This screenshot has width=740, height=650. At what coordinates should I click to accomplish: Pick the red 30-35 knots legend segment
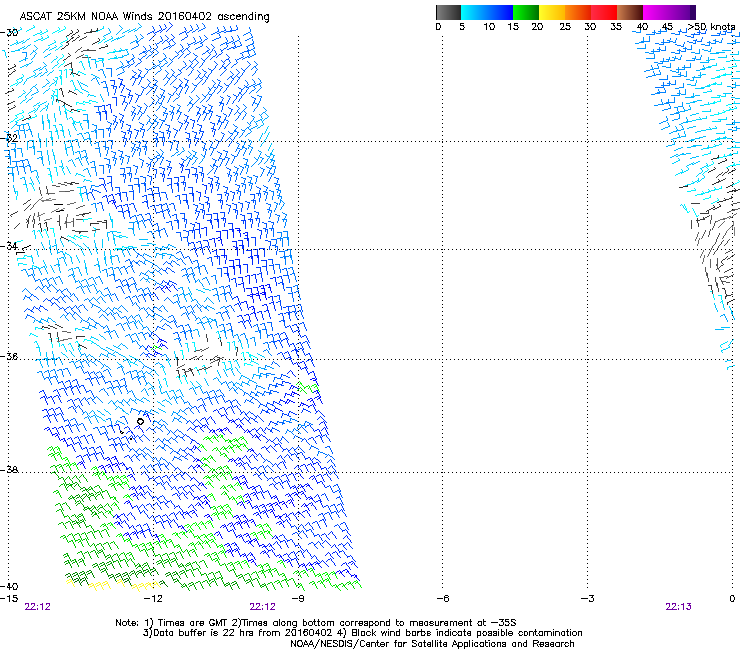click(x=604, y=12)
